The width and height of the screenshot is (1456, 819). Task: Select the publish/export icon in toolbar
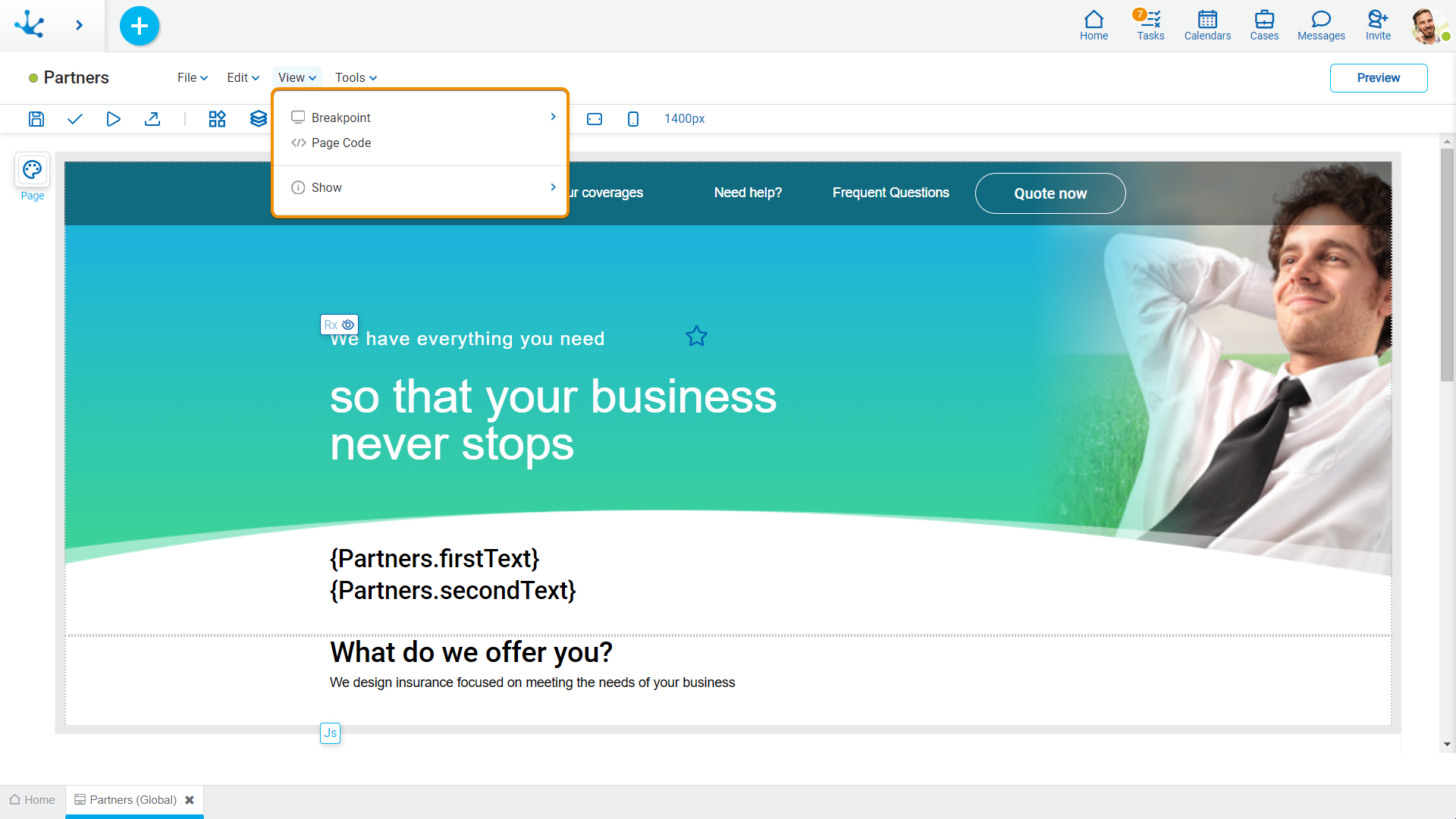tap(152, 118)
